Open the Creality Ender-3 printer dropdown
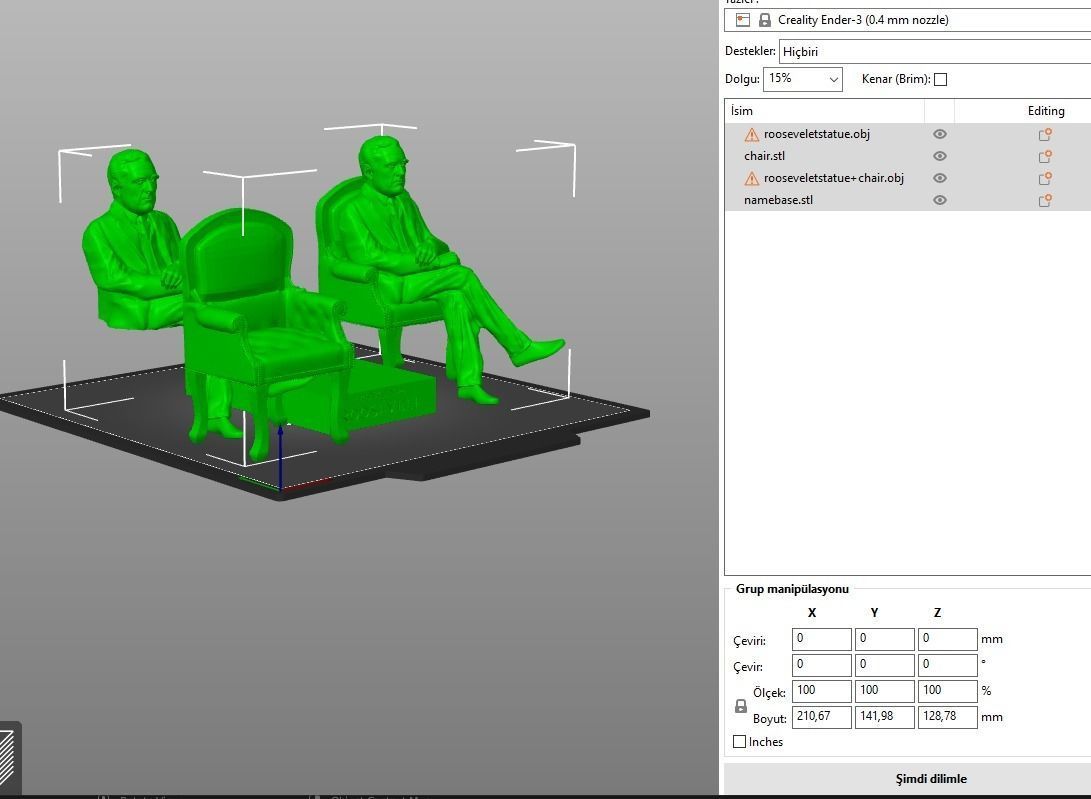Viewport: 1091px width, 799px height. (907, 20)
